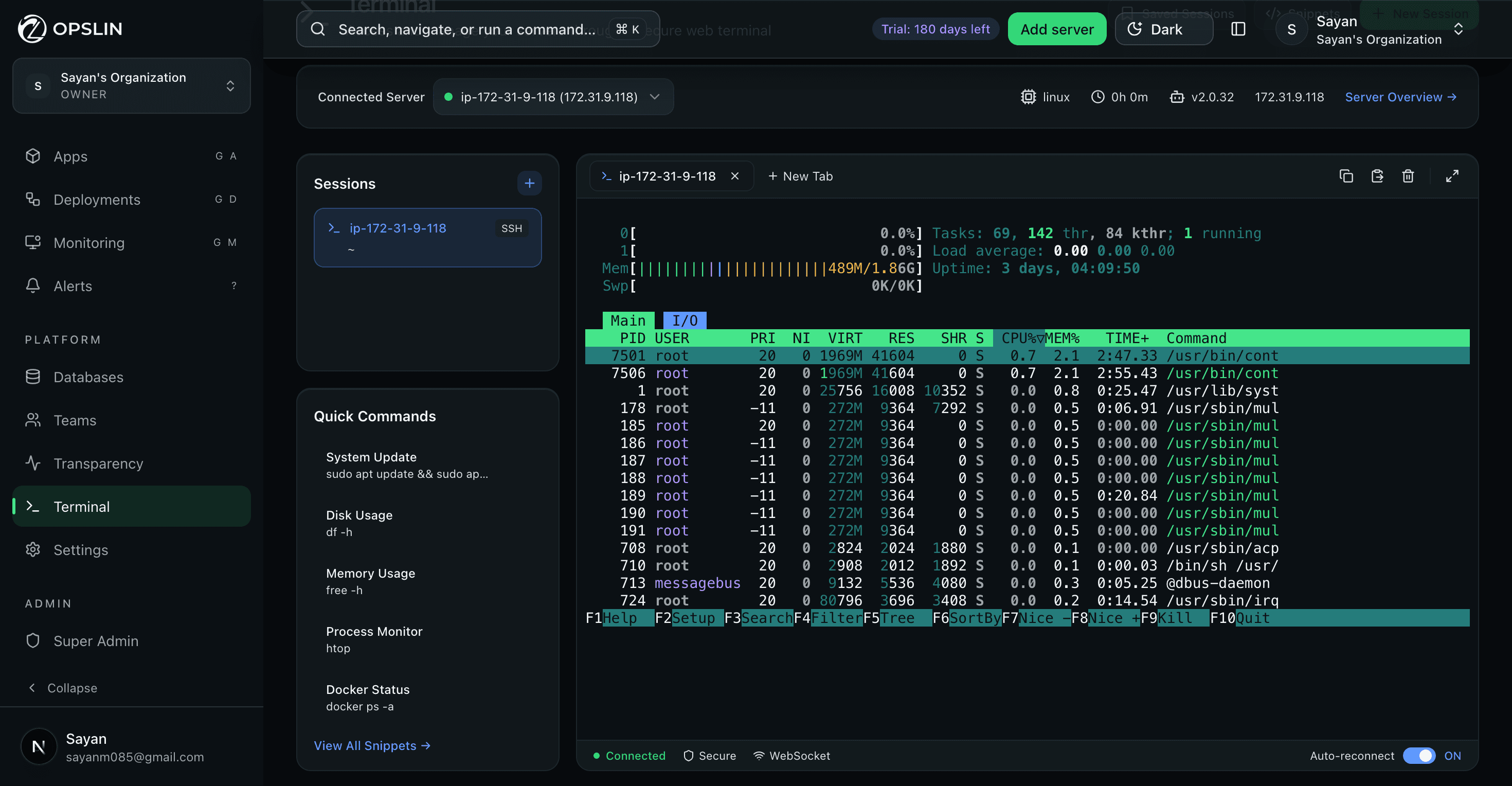
Task: Open Alerts in the sidebar
Action: (x=132, y=286)
